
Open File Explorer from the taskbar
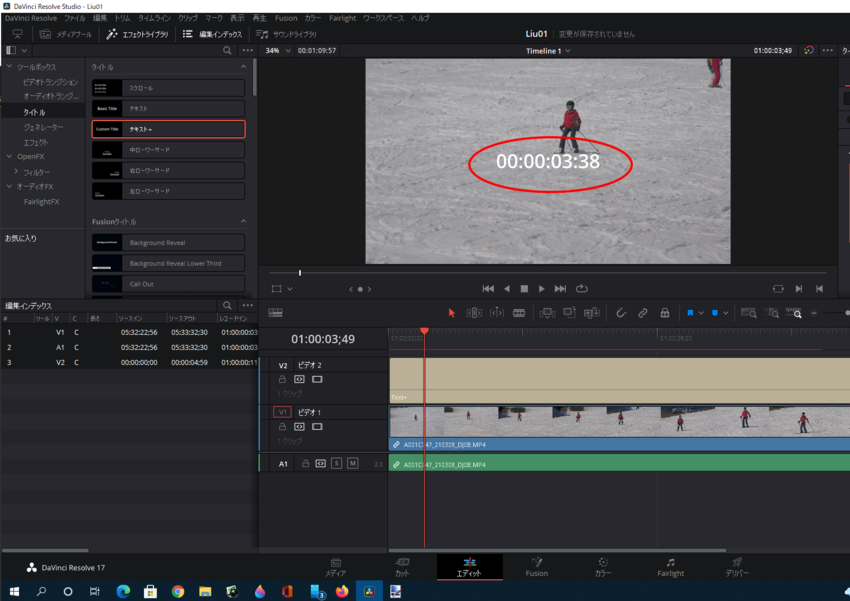point(205,591)
